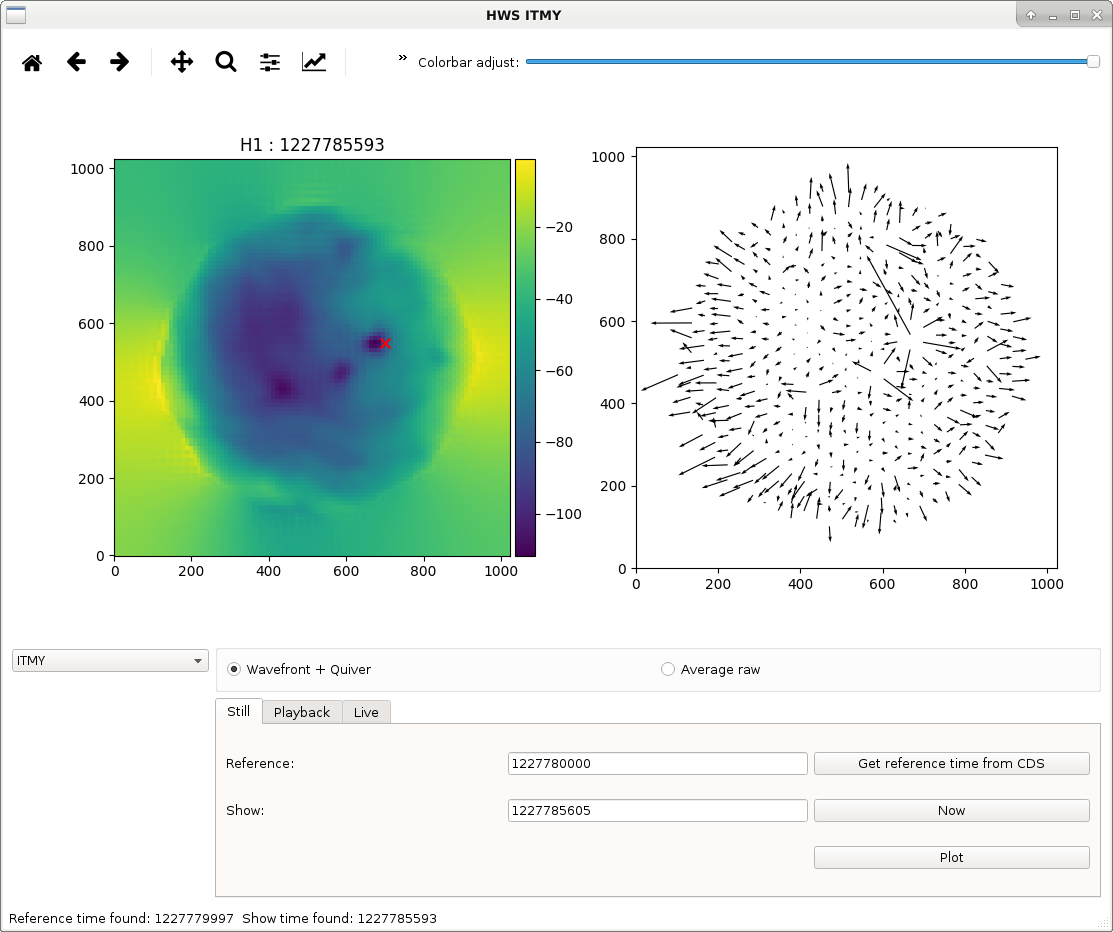Open Configure subplots sliders icon
The width and height of the screenshot is (1113, 932).
pyautogui.click(x=270, y=62)
